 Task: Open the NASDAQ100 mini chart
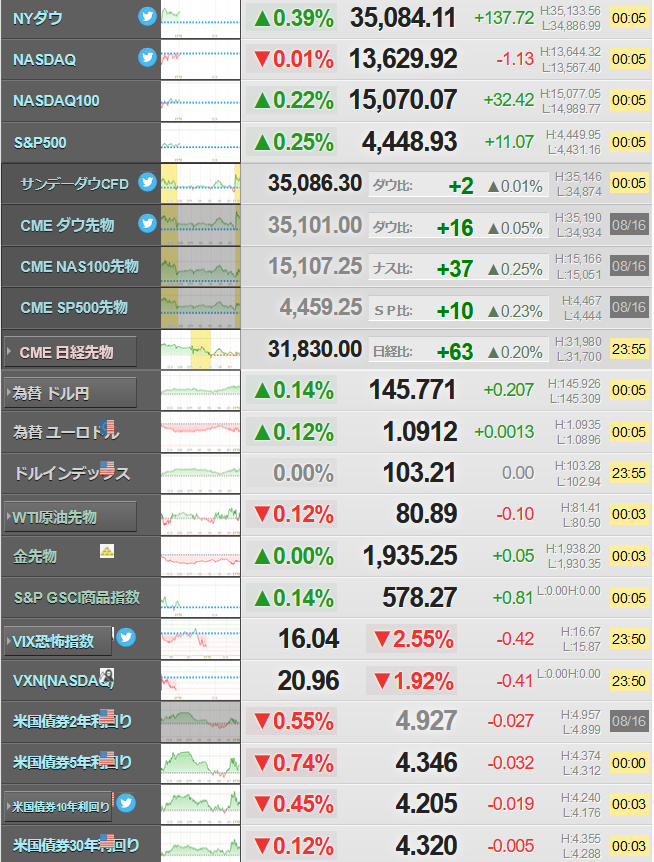201,101
